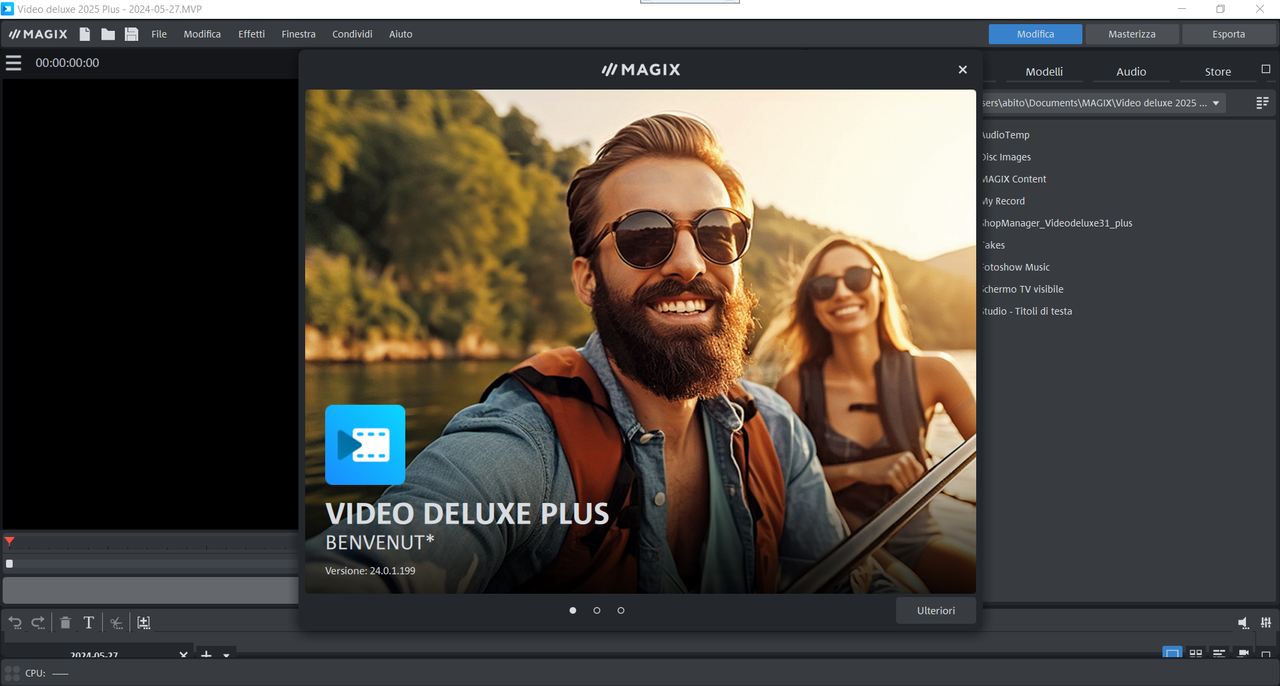
Task: Click the speaker volume icon
Action: (x=1243, y=623)
